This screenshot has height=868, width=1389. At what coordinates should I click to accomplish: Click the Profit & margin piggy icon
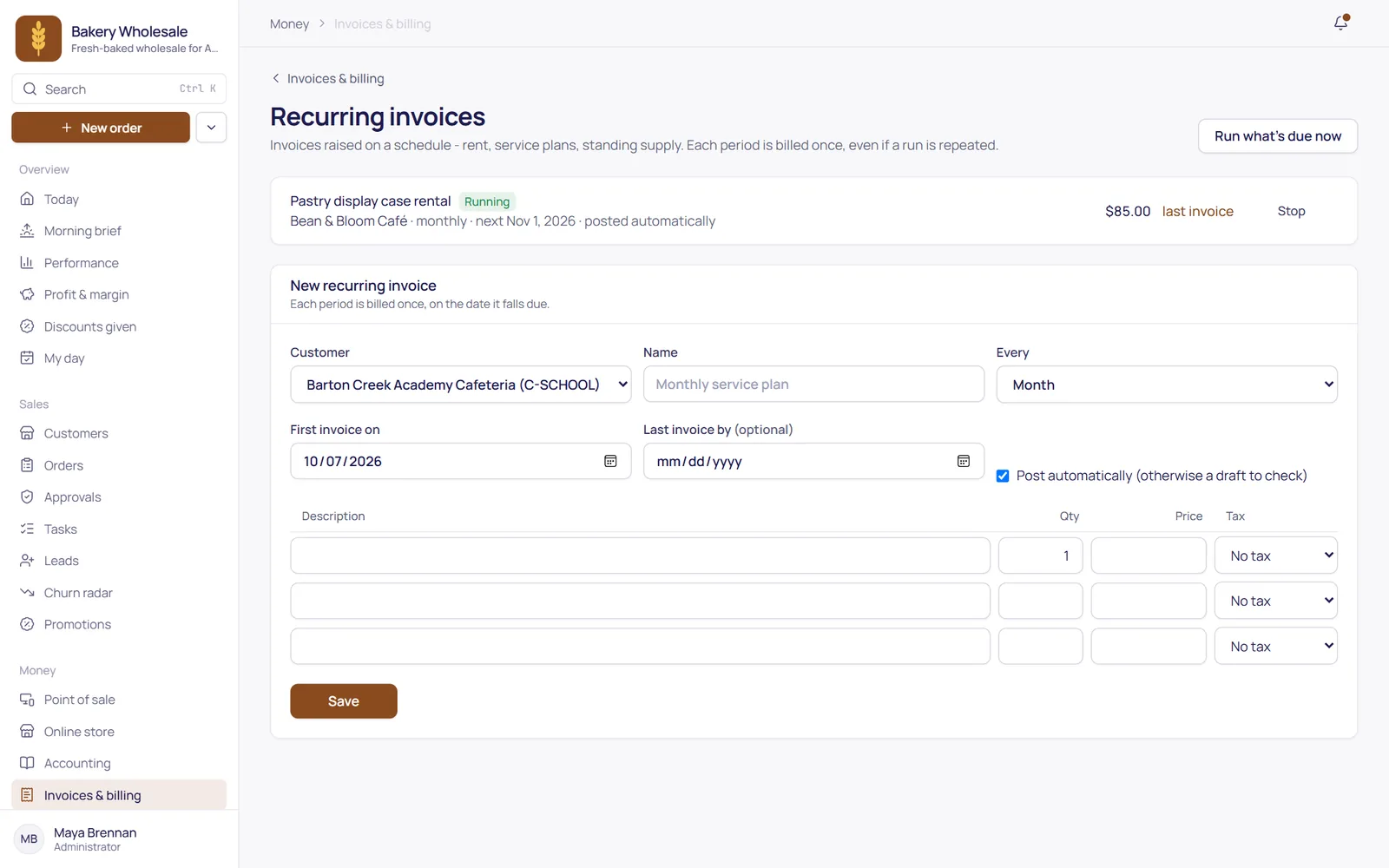(x=27, y=294)
